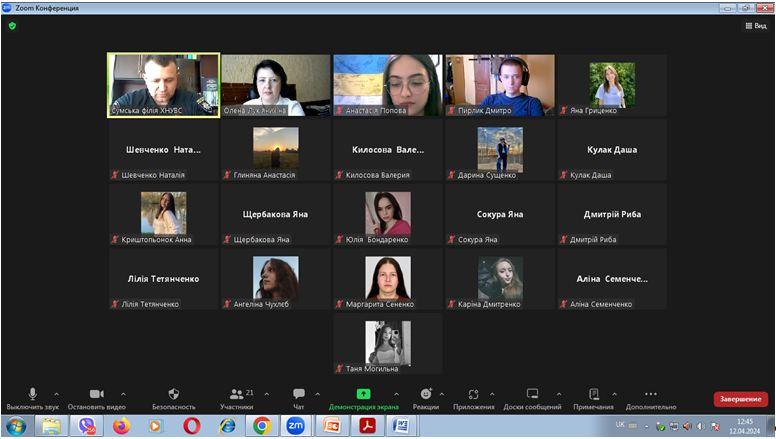Open Google Chrome from the taskbar
Viewport: 776px width, 439px height.
[261, 426]
